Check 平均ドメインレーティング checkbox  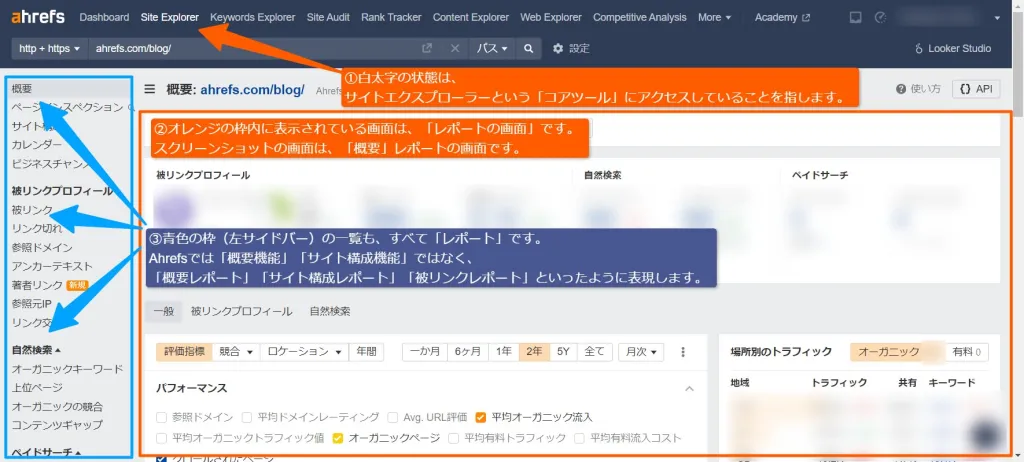tap(246, 417)
